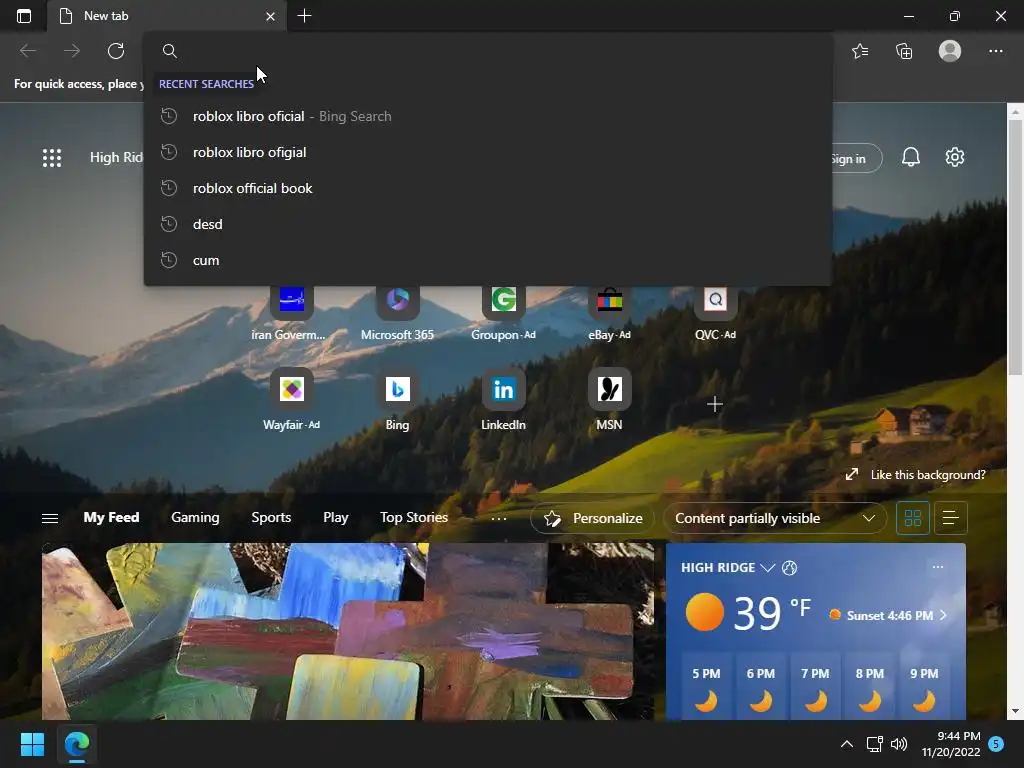The image size is (1024, 768).
Task: Open the app launcher grid icon
Action: pyautogui.click(x=52, y=157)
